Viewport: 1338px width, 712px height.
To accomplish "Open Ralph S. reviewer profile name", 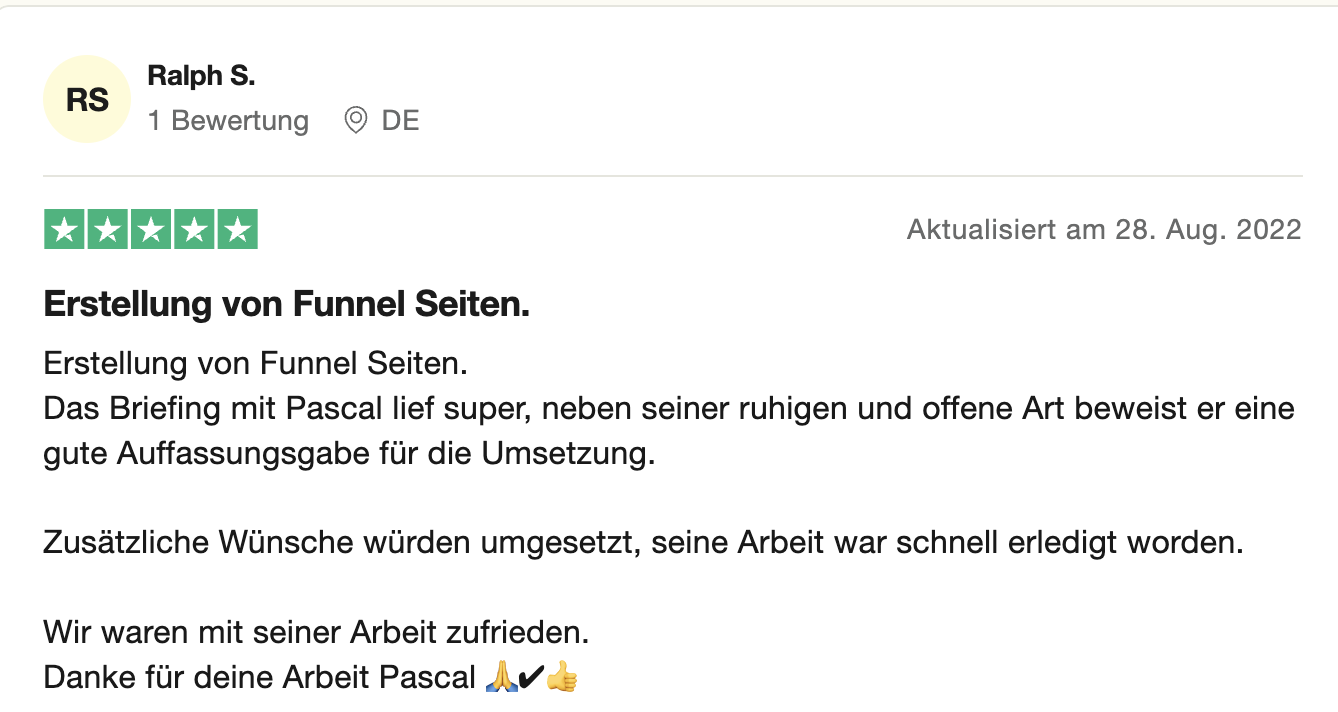I will [x=201, y=75].
